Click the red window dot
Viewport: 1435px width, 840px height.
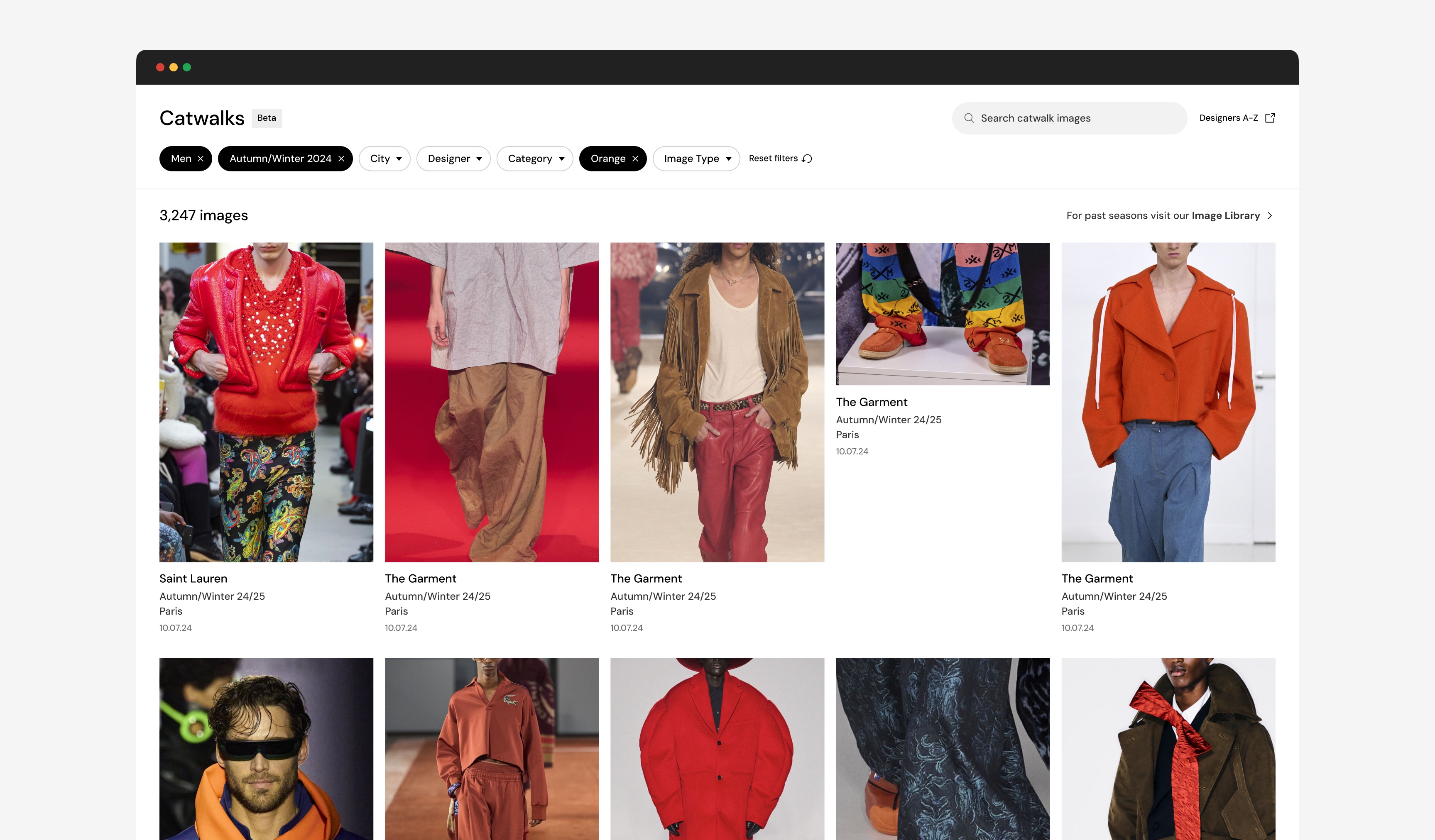(x=160, y=67)
